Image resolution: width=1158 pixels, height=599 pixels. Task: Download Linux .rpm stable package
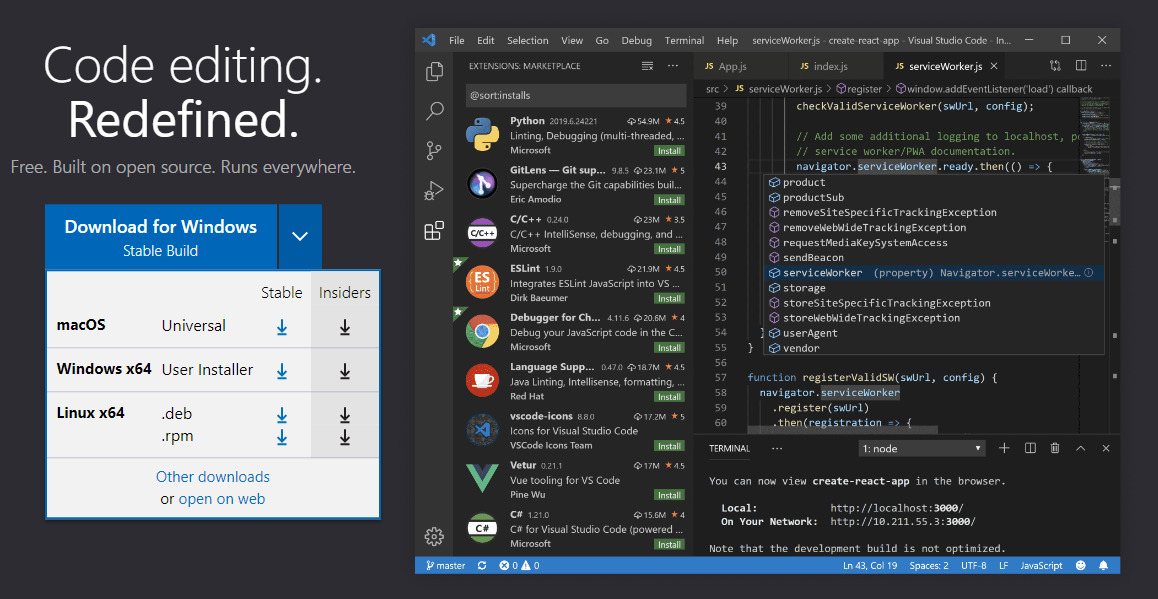(281, 437)
